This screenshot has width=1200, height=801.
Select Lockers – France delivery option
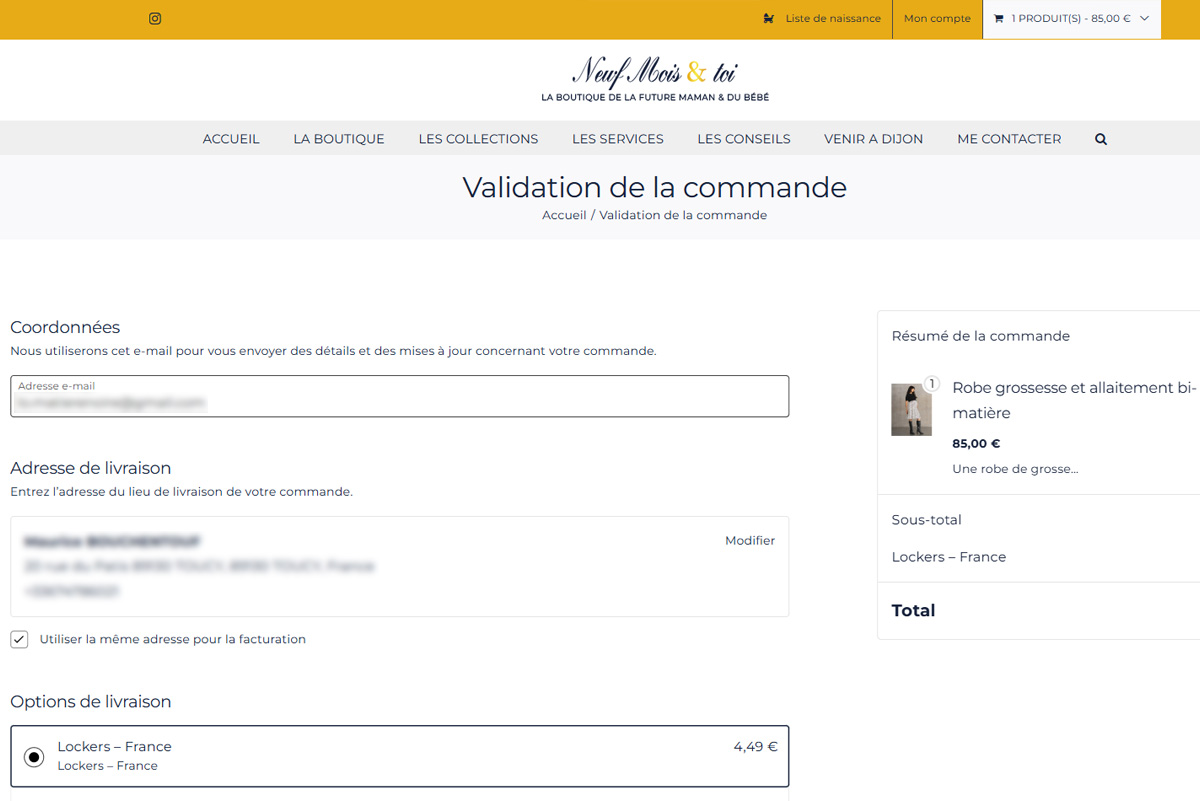34,757
